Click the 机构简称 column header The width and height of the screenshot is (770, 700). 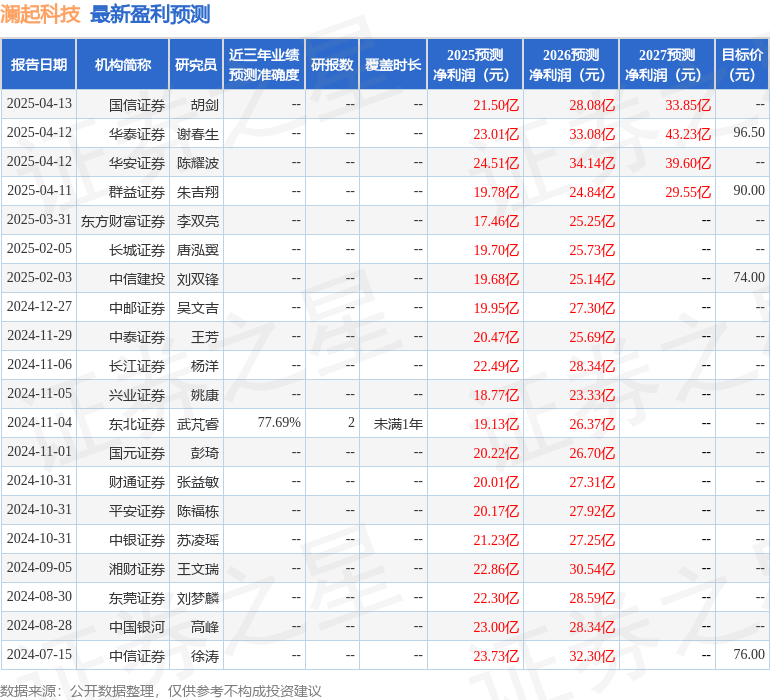coord(122,65)
